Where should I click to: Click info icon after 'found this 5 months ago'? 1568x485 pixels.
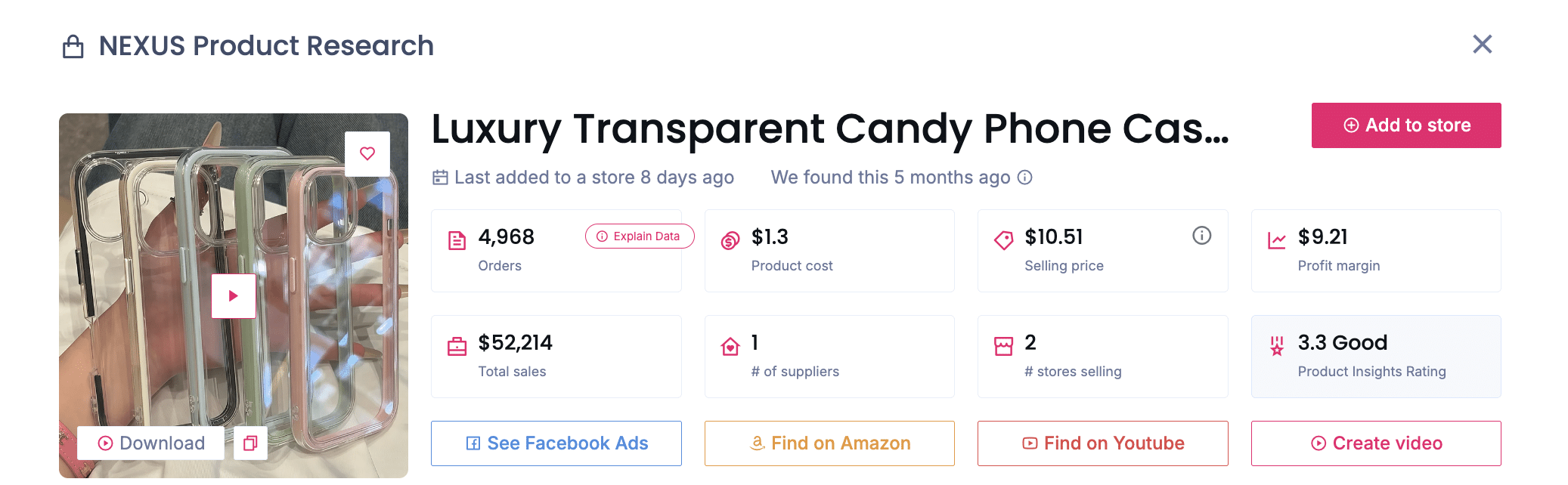point(1025,178)
